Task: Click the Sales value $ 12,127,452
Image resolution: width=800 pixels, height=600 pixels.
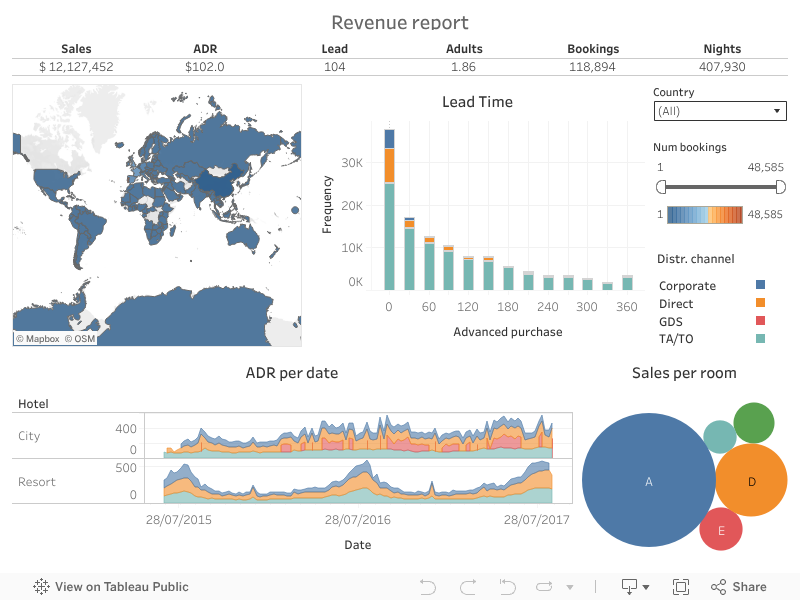Action: click(x=76, y=67)
